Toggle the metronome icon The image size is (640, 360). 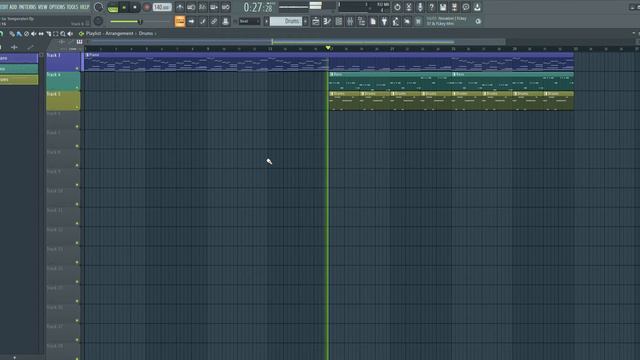pos(180,7)
